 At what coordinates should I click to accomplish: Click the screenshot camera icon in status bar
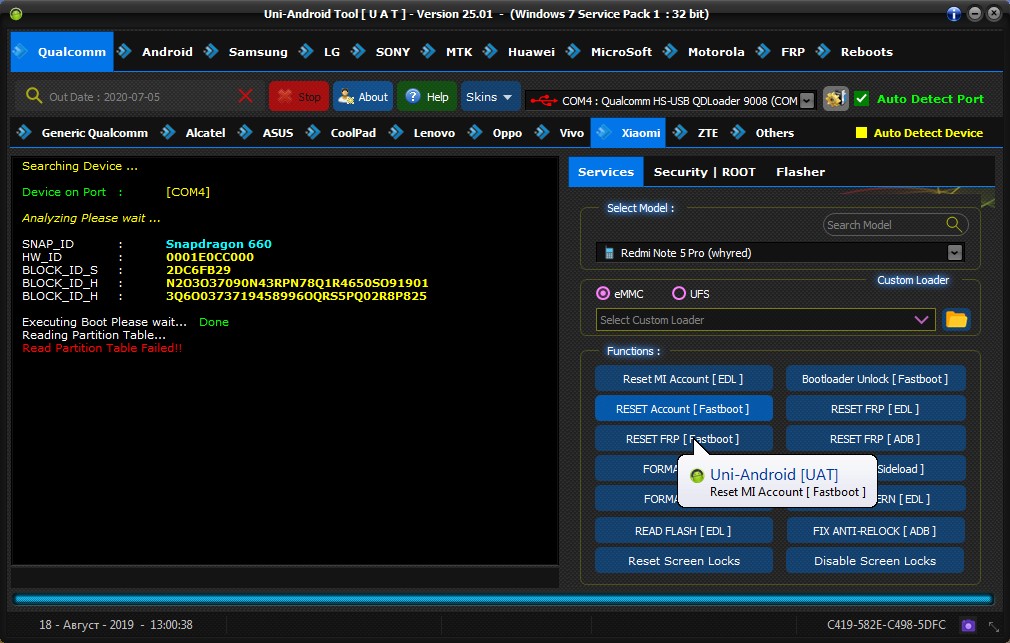(x=967, y=625)
